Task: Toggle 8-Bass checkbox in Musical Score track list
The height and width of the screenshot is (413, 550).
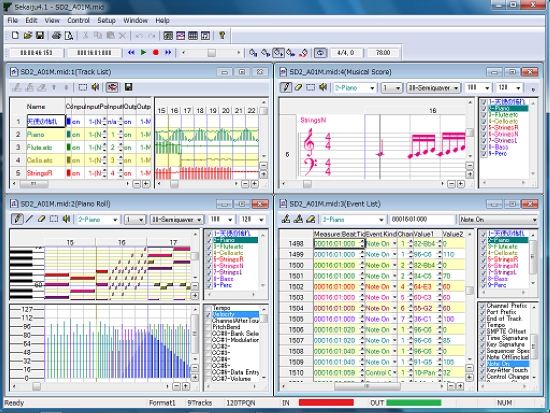Action: [484, 147]
